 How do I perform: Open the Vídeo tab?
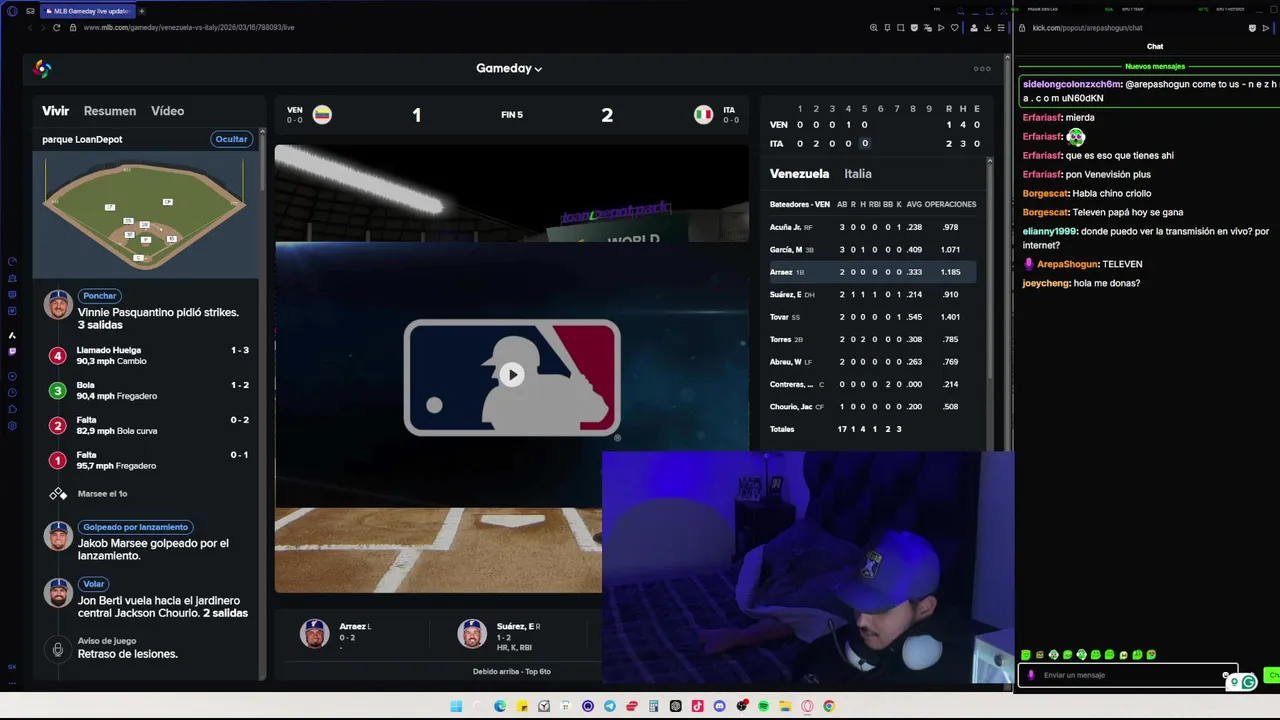click(167, 111)
